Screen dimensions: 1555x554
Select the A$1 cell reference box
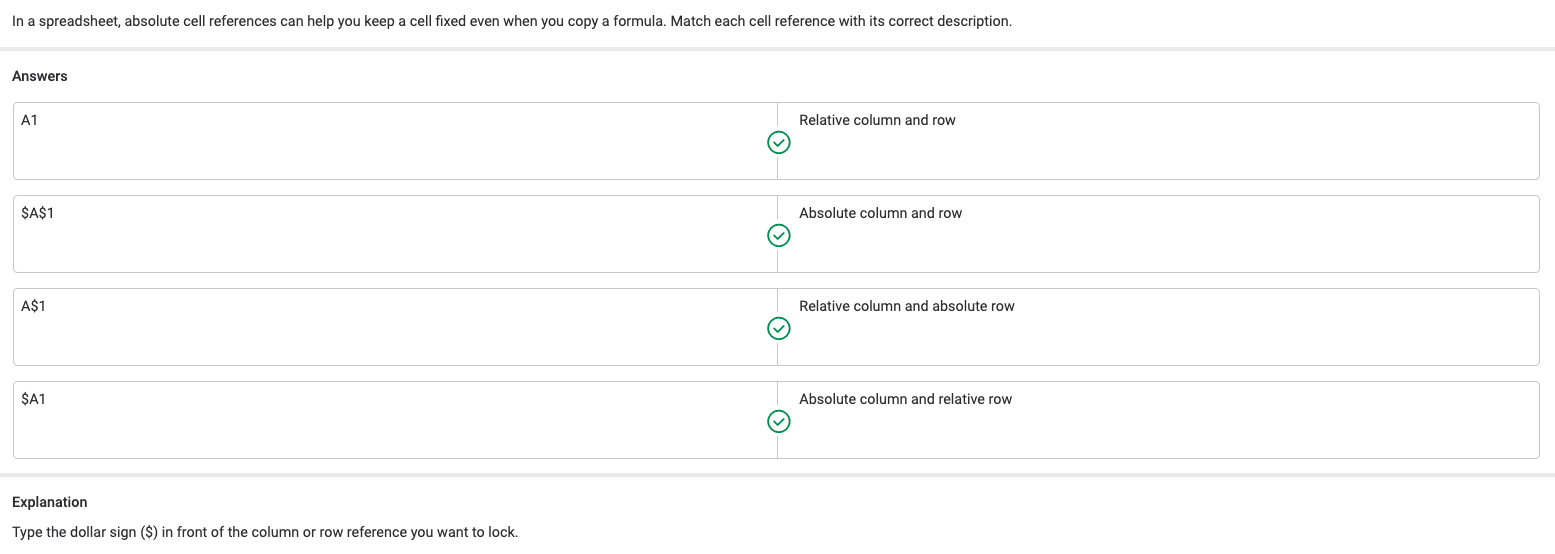coord(395,327)
